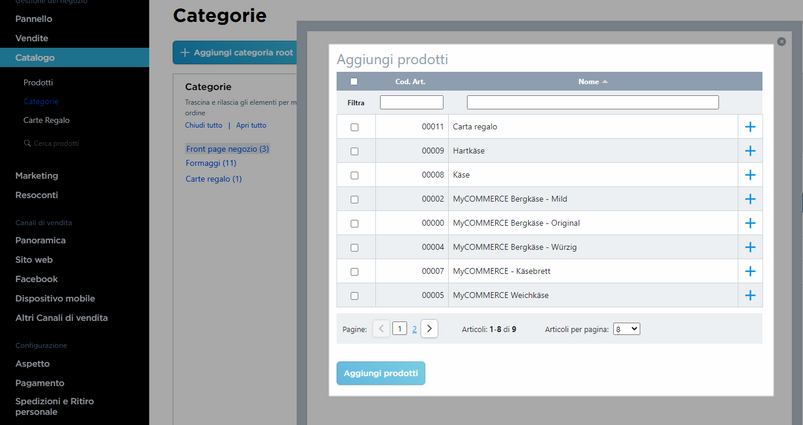Click Aggiungi prodotti button
The height and width of the screenshot is (425, 803).
coord(381,373)
